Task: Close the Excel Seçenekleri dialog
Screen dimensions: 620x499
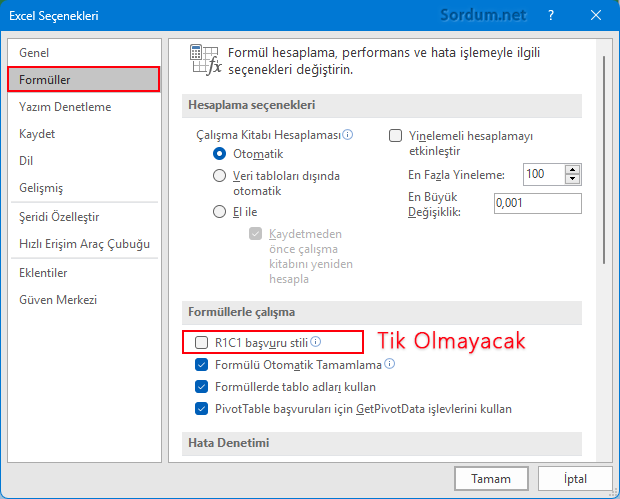Action: point(596,15)
